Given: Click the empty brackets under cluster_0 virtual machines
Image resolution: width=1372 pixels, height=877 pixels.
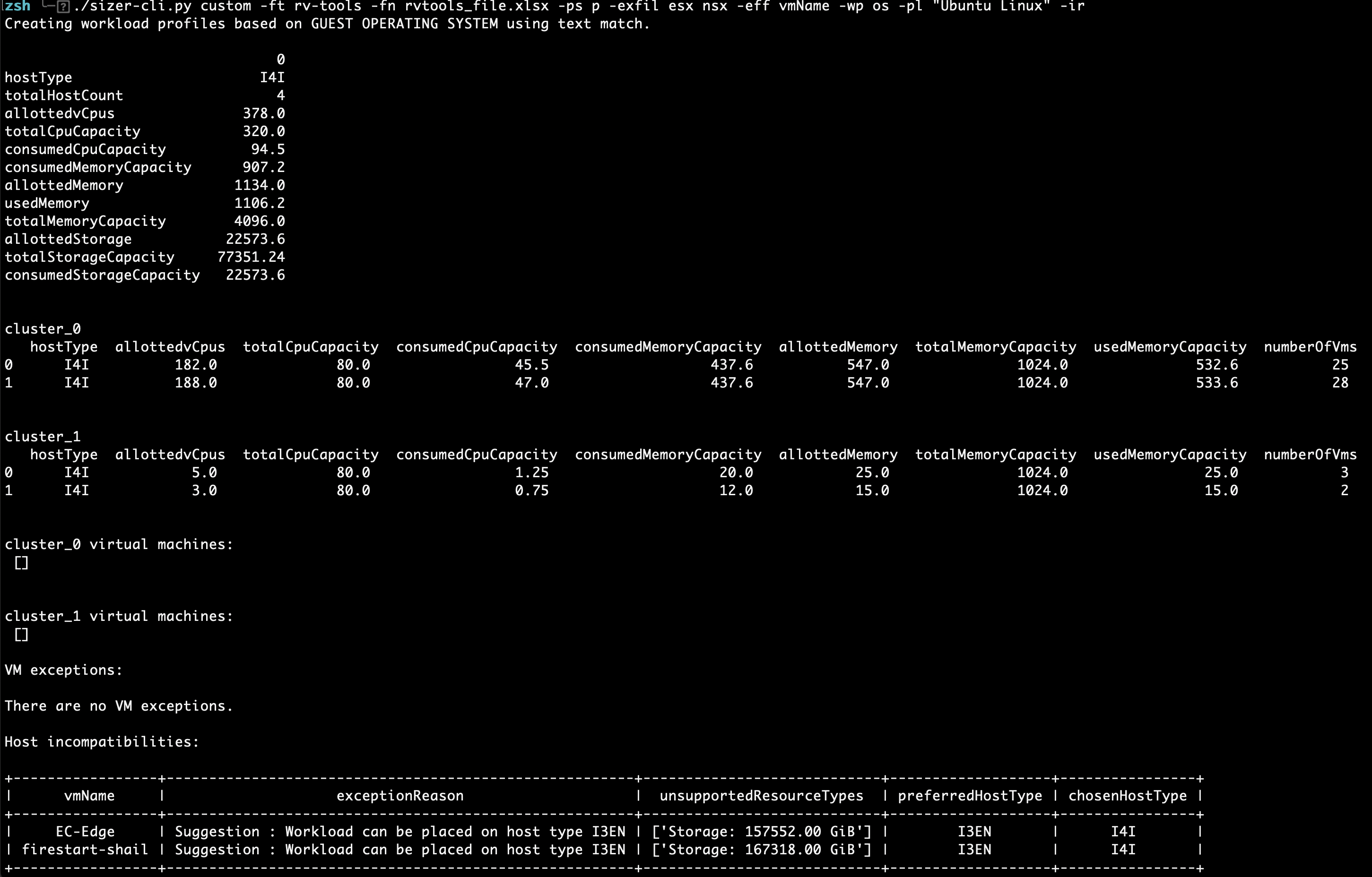Looking at the screenshot, I should 22,563.
